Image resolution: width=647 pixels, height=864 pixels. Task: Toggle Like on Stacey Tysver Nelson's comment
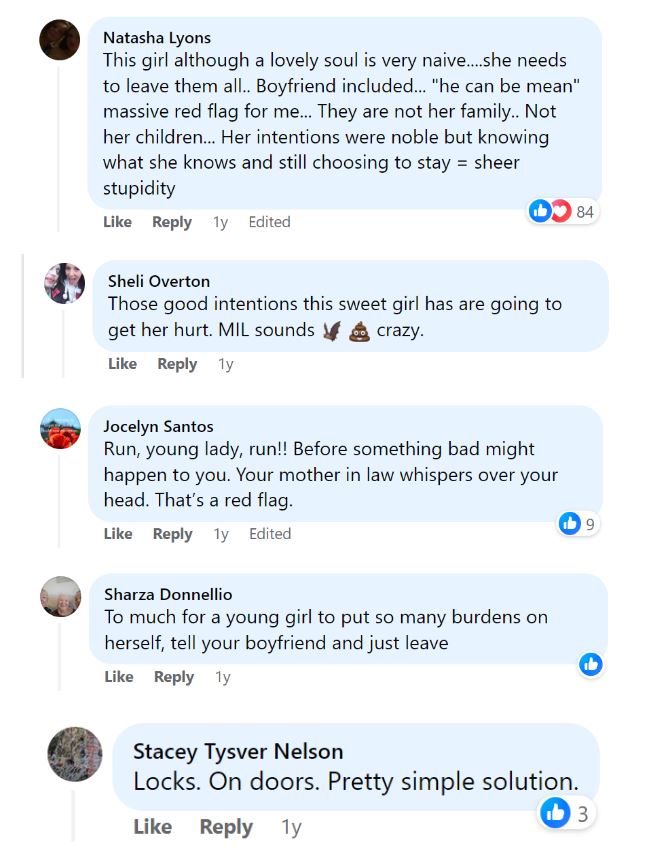152,827
